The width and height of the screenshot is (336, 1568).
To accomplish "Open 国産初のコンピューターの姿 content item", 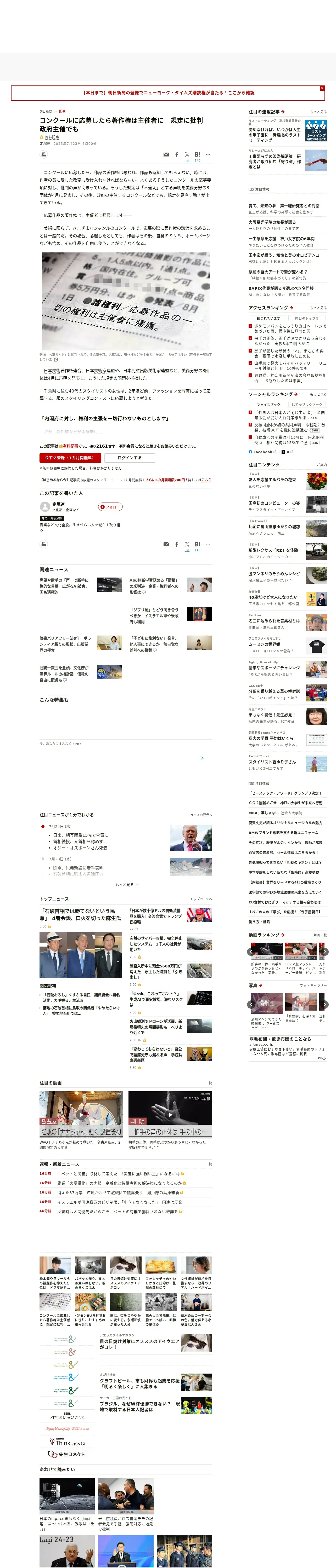I will [x=275, y=503].
